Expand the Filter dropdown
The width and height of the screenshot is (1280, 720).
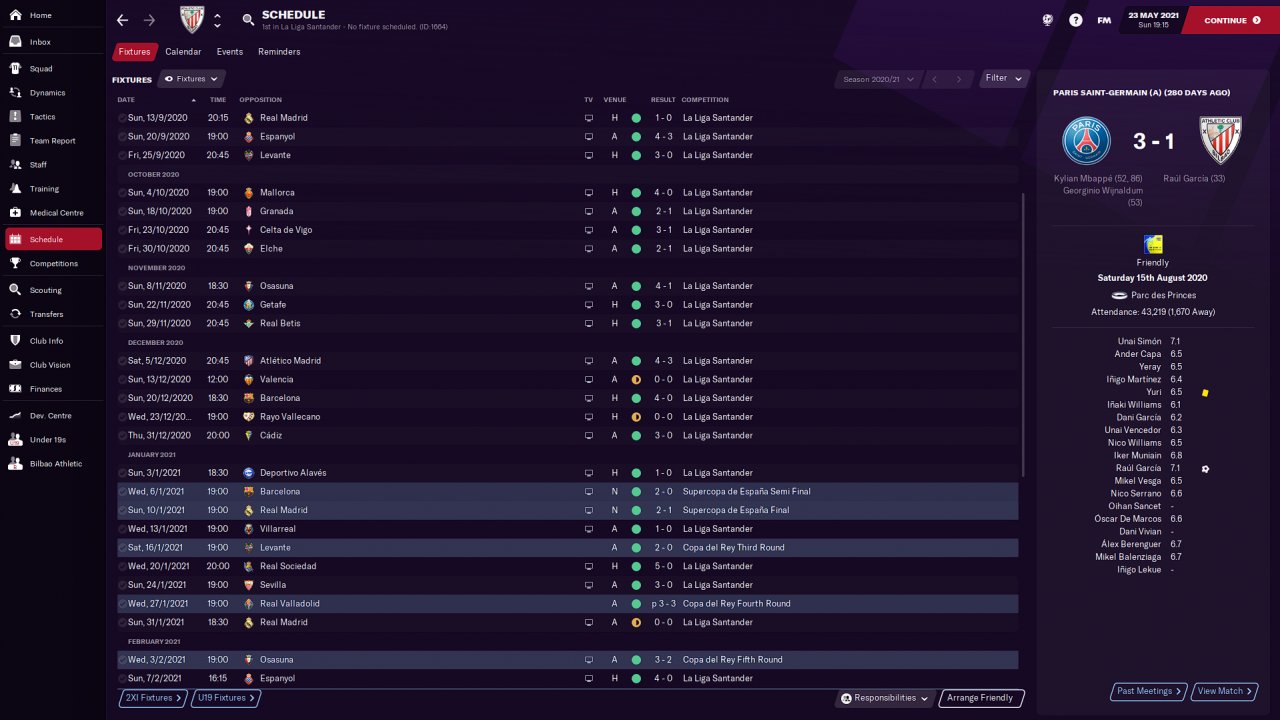pyautogui.click(x=1004, y=78)
